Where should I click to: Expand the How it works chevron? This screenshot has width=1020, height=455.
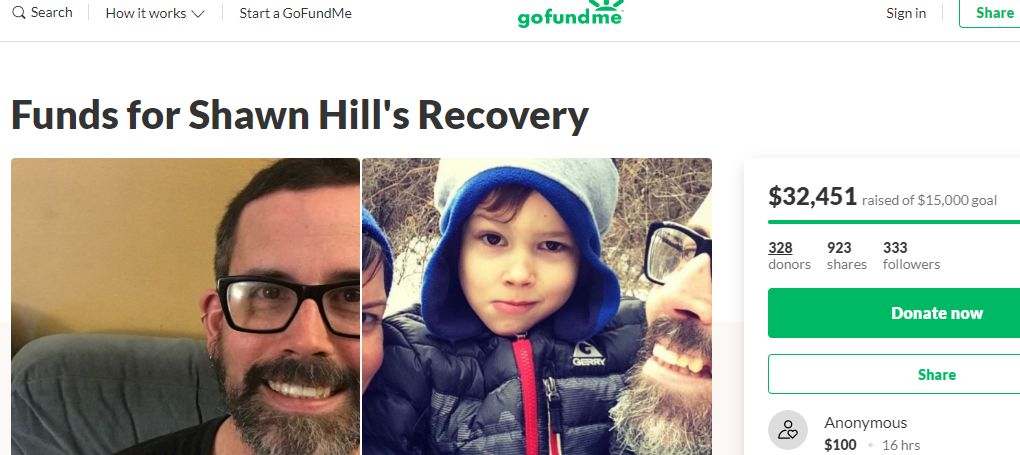pyautogui.click(x=198, y=14)
